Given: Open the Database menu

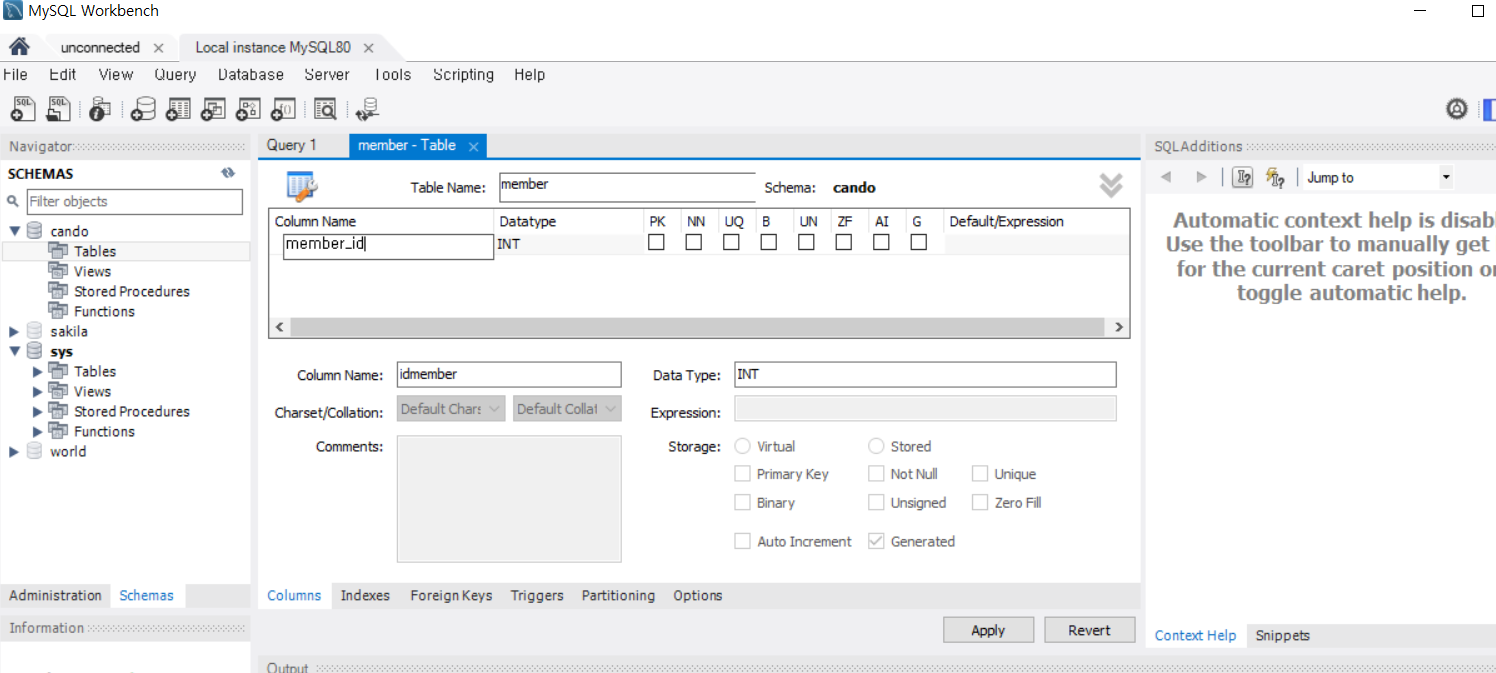Looking at the screenshot, I should pyautogui.click(x=251, y=74).
